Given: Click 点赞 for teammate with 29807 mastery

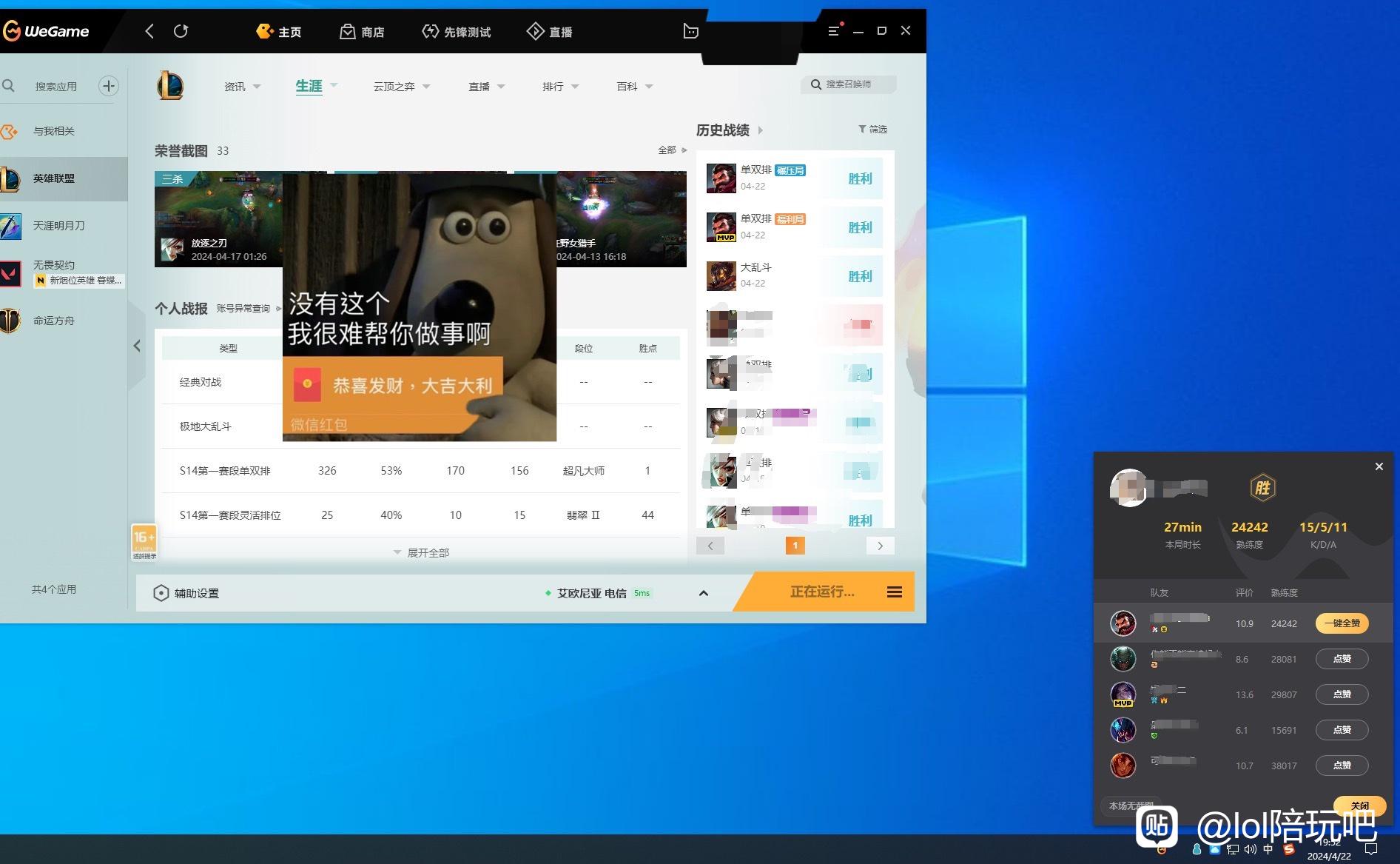Looking at the screenshot, I should point(1342,694).
